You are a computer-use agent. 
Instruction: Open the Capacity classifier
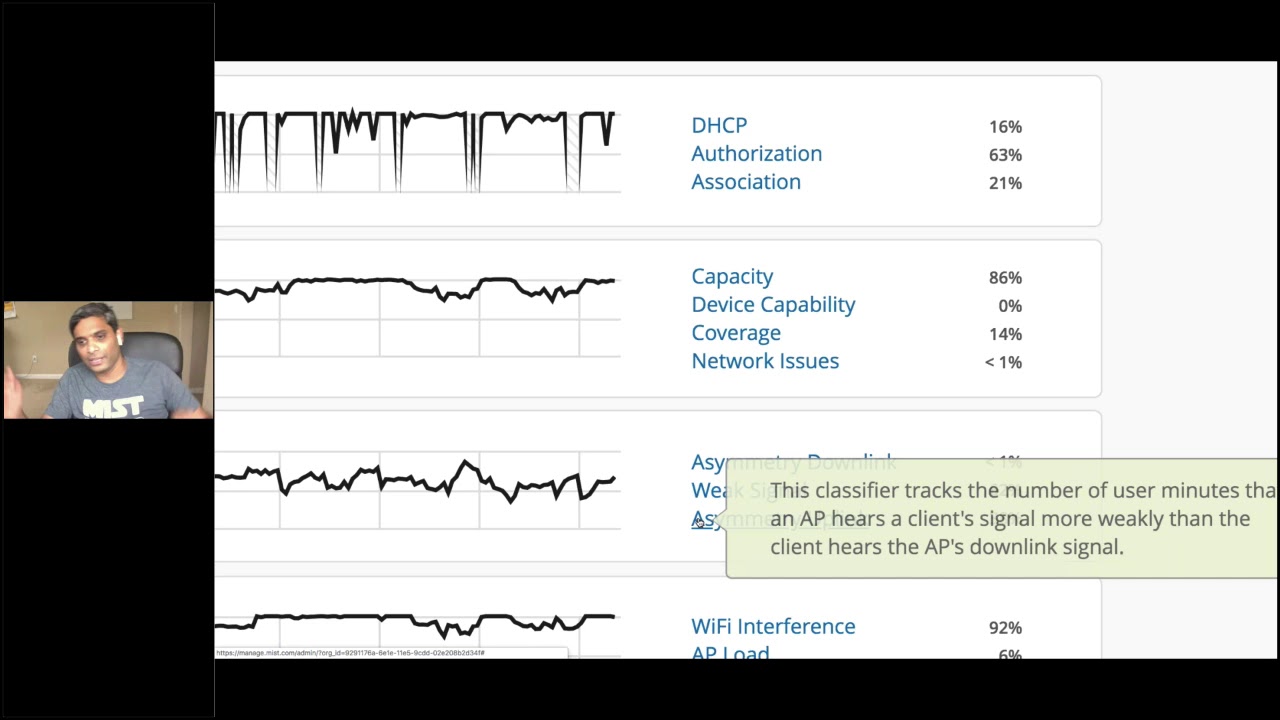[x=732, y=276]
